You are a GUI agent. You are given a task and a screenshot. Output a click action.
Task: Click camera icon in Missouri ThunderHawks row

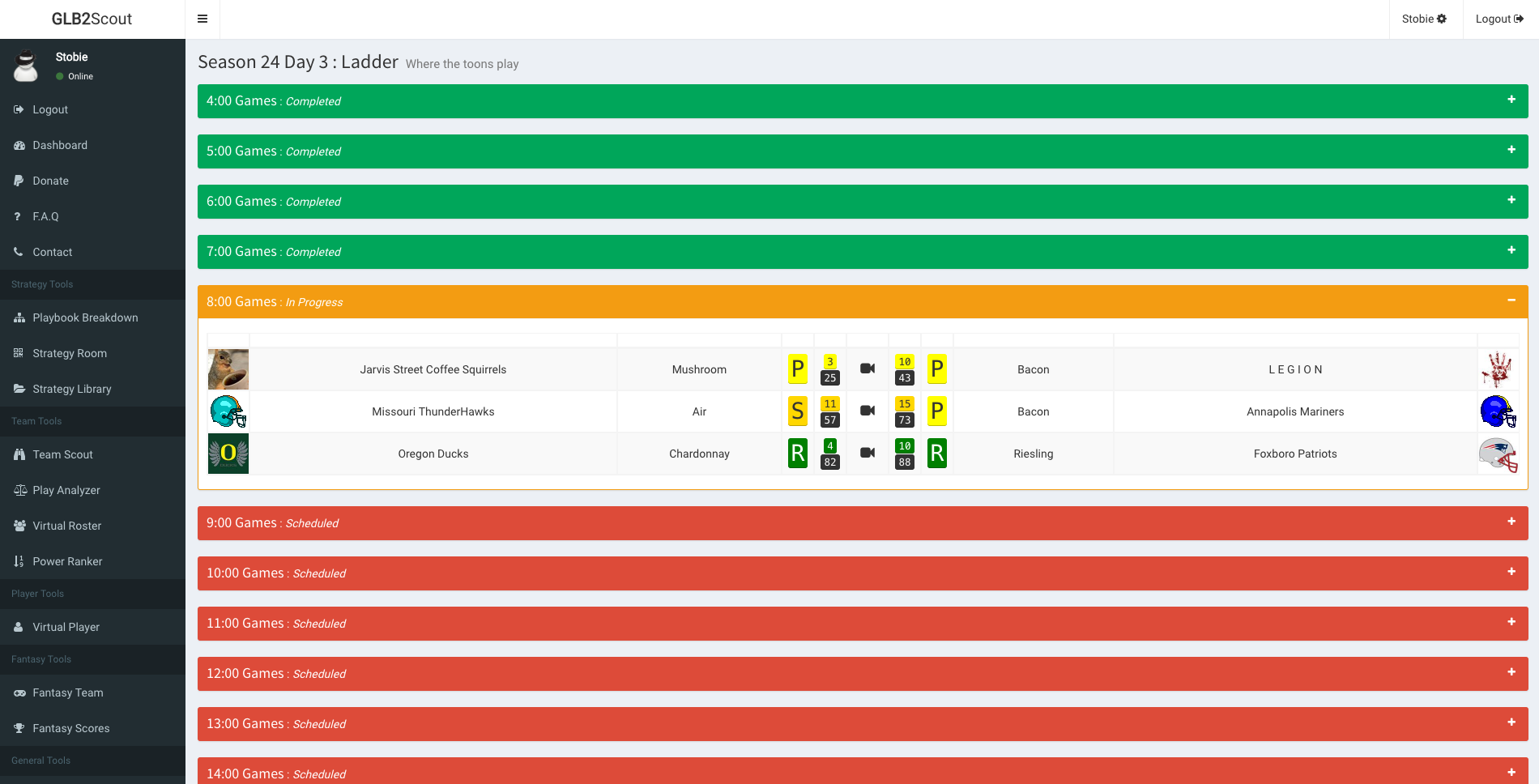click(867, 411)
